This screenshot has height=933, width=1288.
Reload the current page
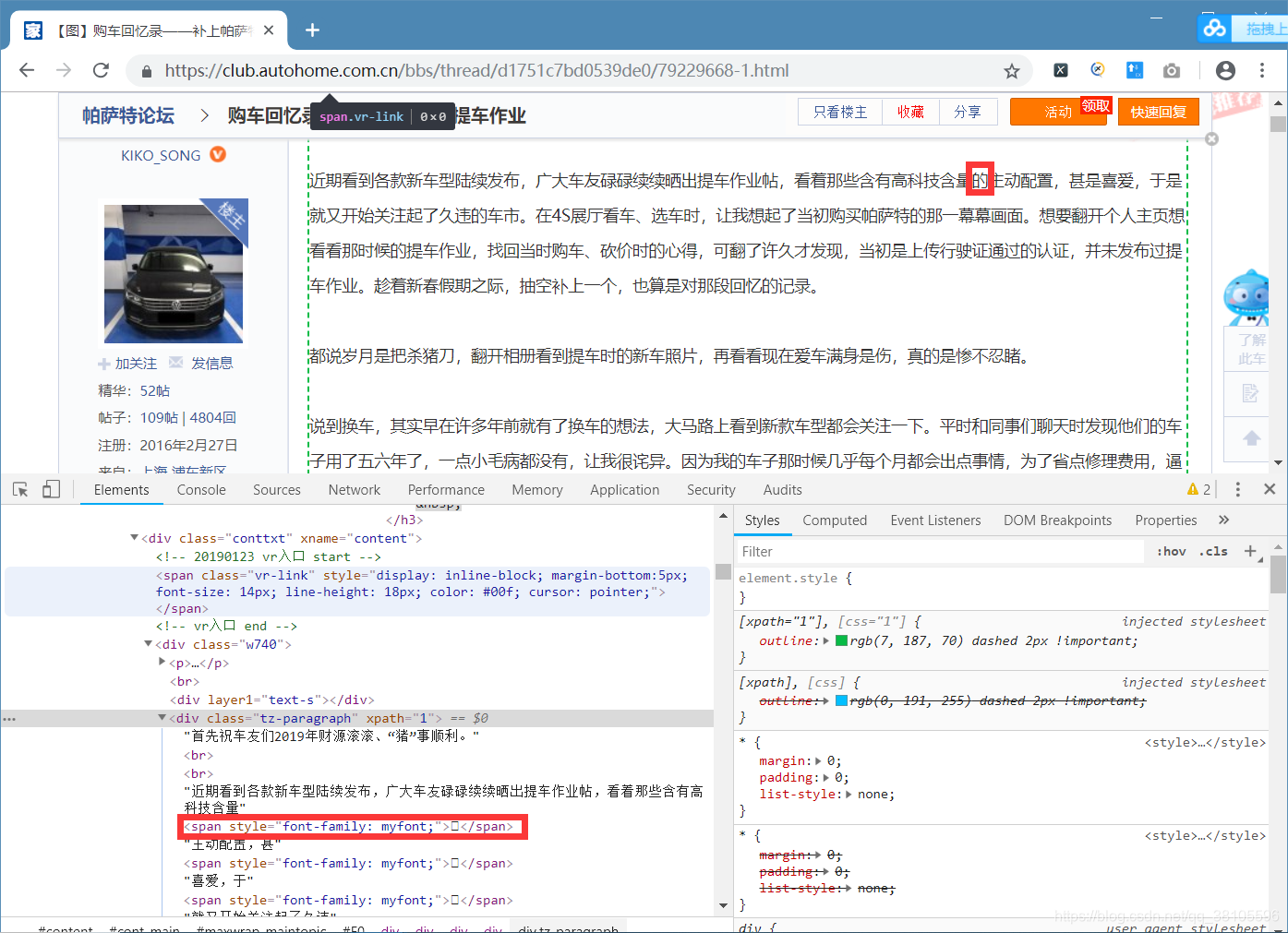(x=101, y=70)
